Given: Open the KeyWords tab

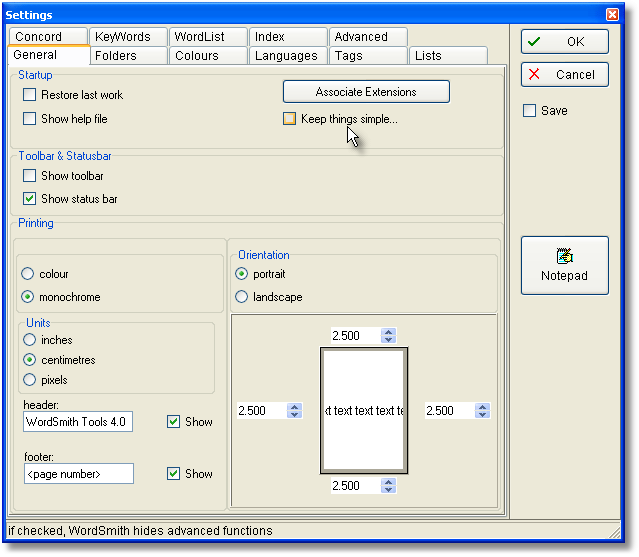Looking at the screenshot, I should [x=128, y=36].
